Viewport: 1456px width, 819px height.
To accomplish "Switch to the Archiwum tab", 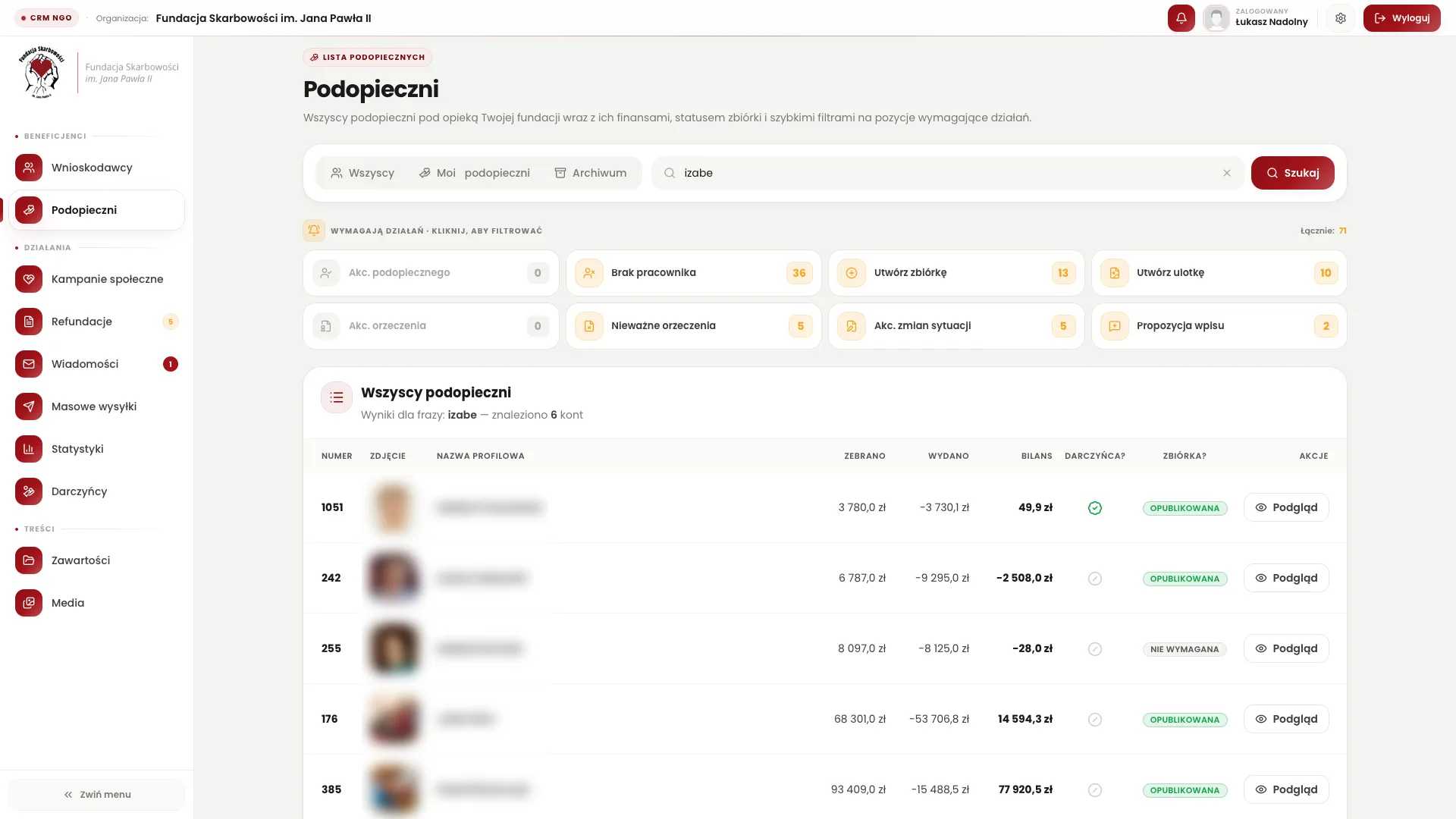I will pyautogui.click(x=591, y=173).
